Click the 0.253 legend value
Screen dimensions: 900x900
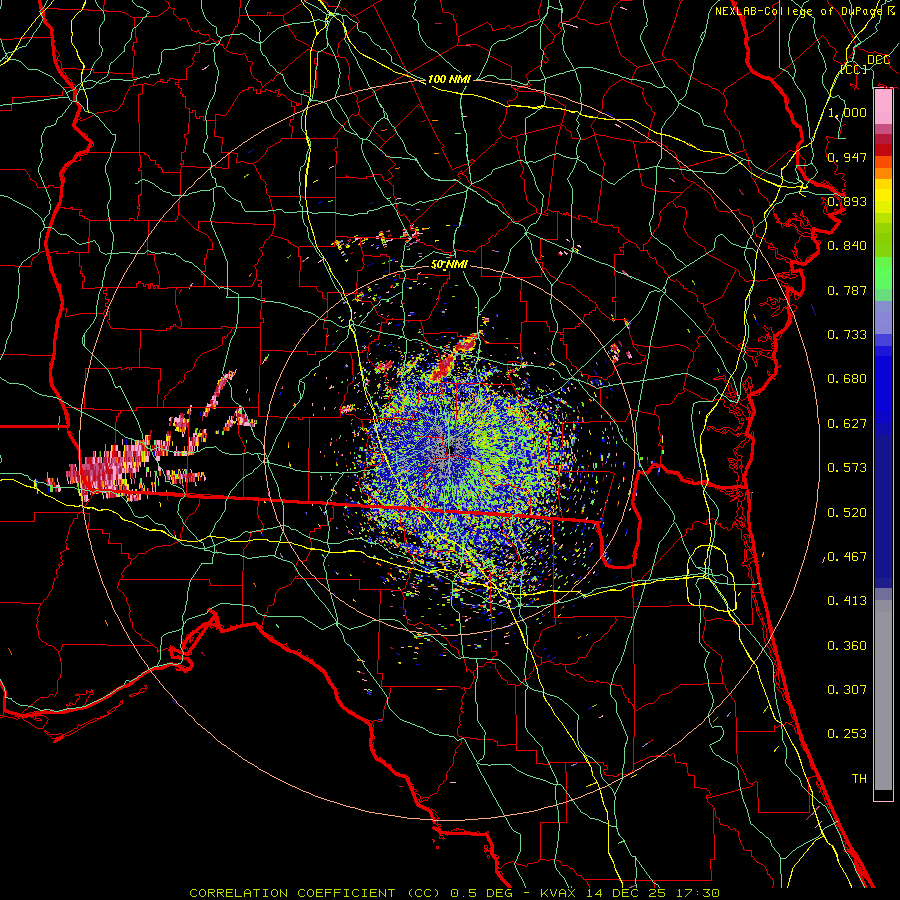(847, 734)
